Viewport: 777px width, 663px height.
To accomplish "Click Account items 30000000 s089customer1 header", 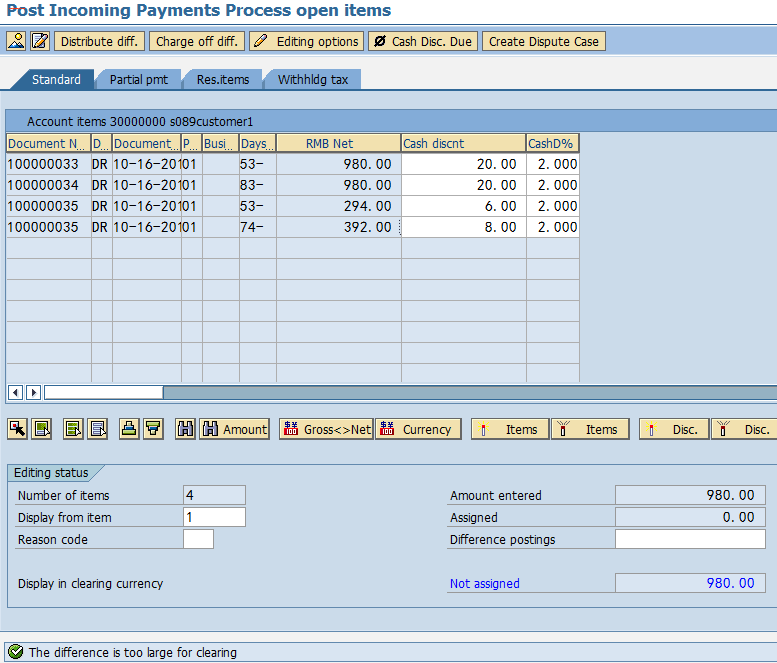I will tap(140, 121).
